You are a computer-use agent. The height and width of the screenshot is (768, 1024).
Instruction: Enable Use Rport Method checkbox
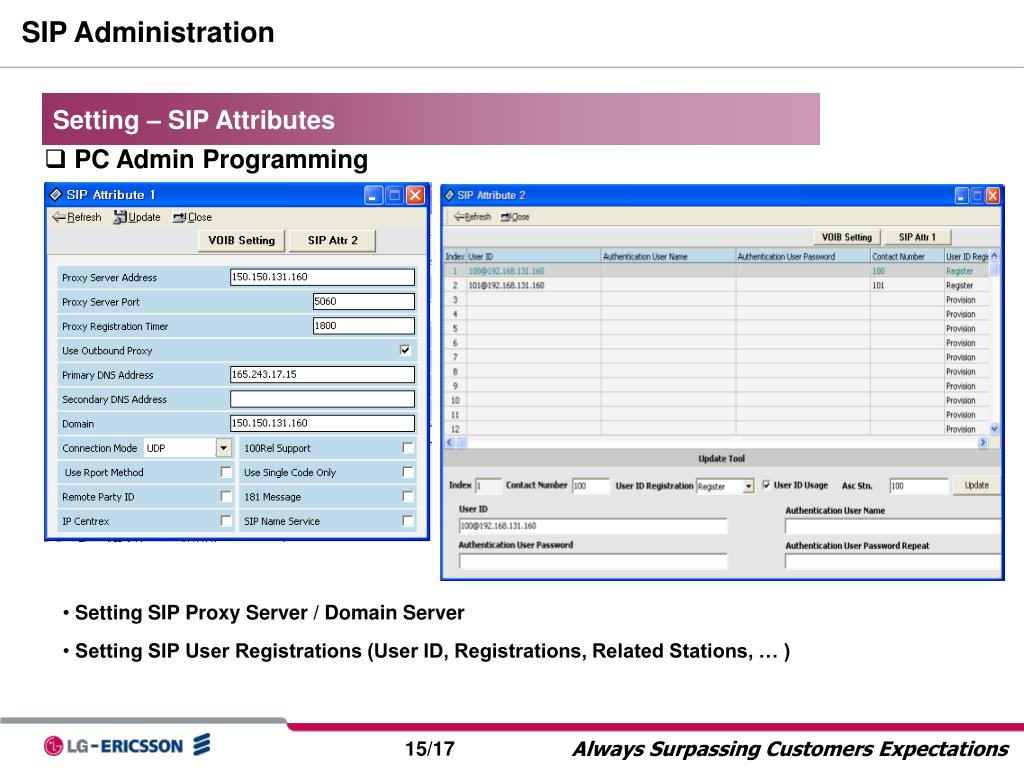click(226, 472)
